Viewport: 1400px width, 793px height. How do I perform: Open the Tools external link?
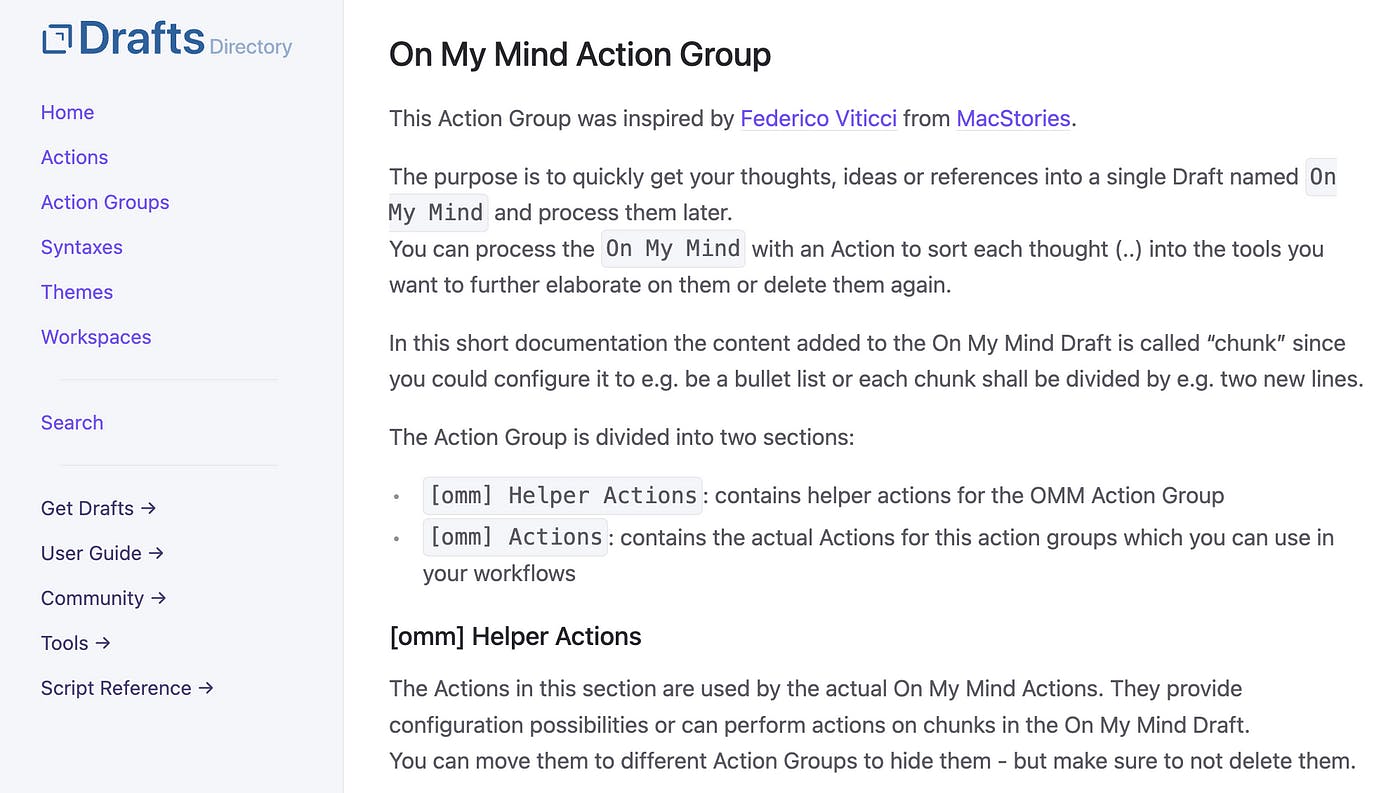coord(75,643)
